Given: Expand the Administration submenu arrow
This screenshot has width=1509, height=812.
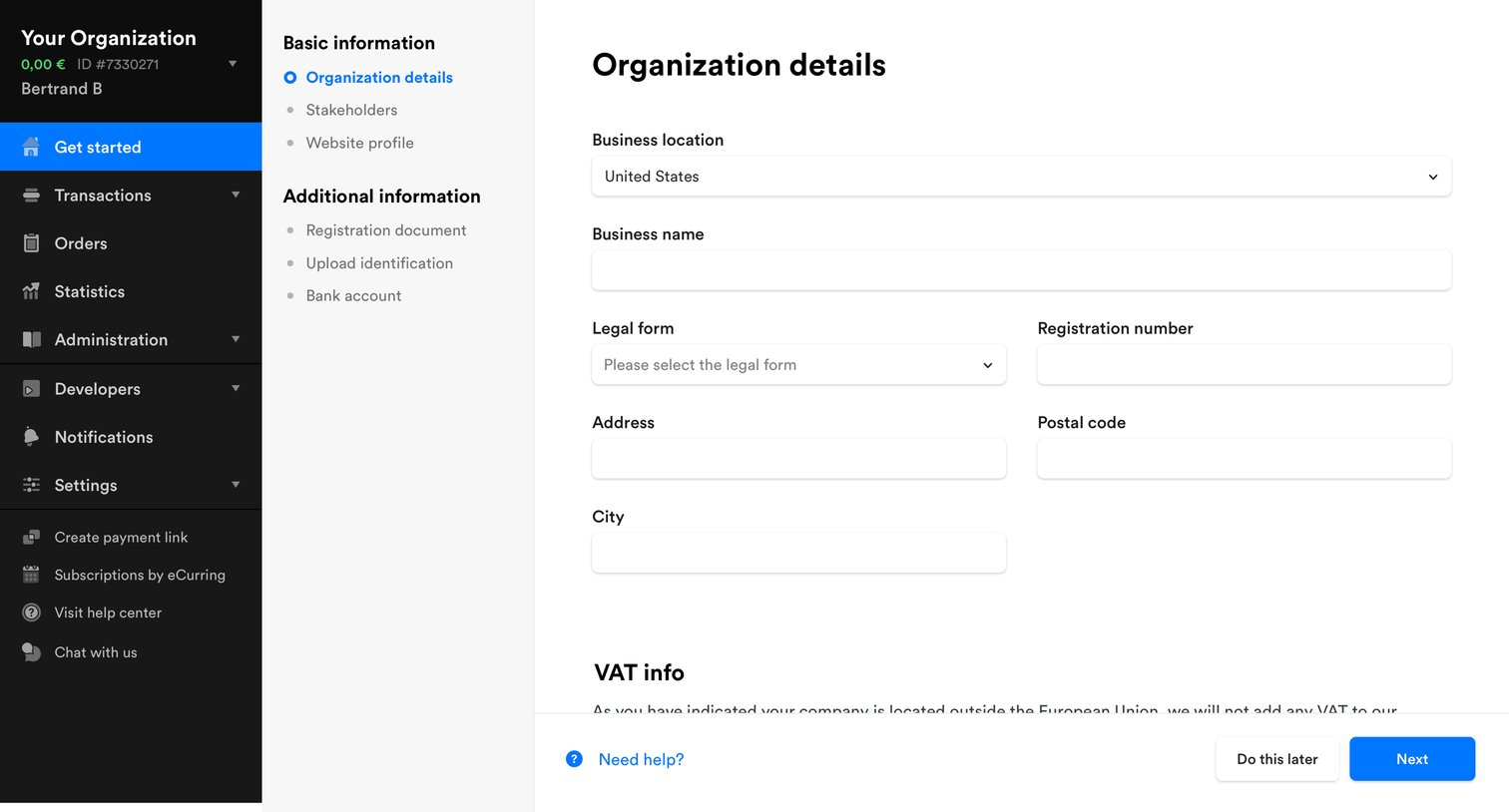Looking at the screenshot, I should (x=236, y=339).
